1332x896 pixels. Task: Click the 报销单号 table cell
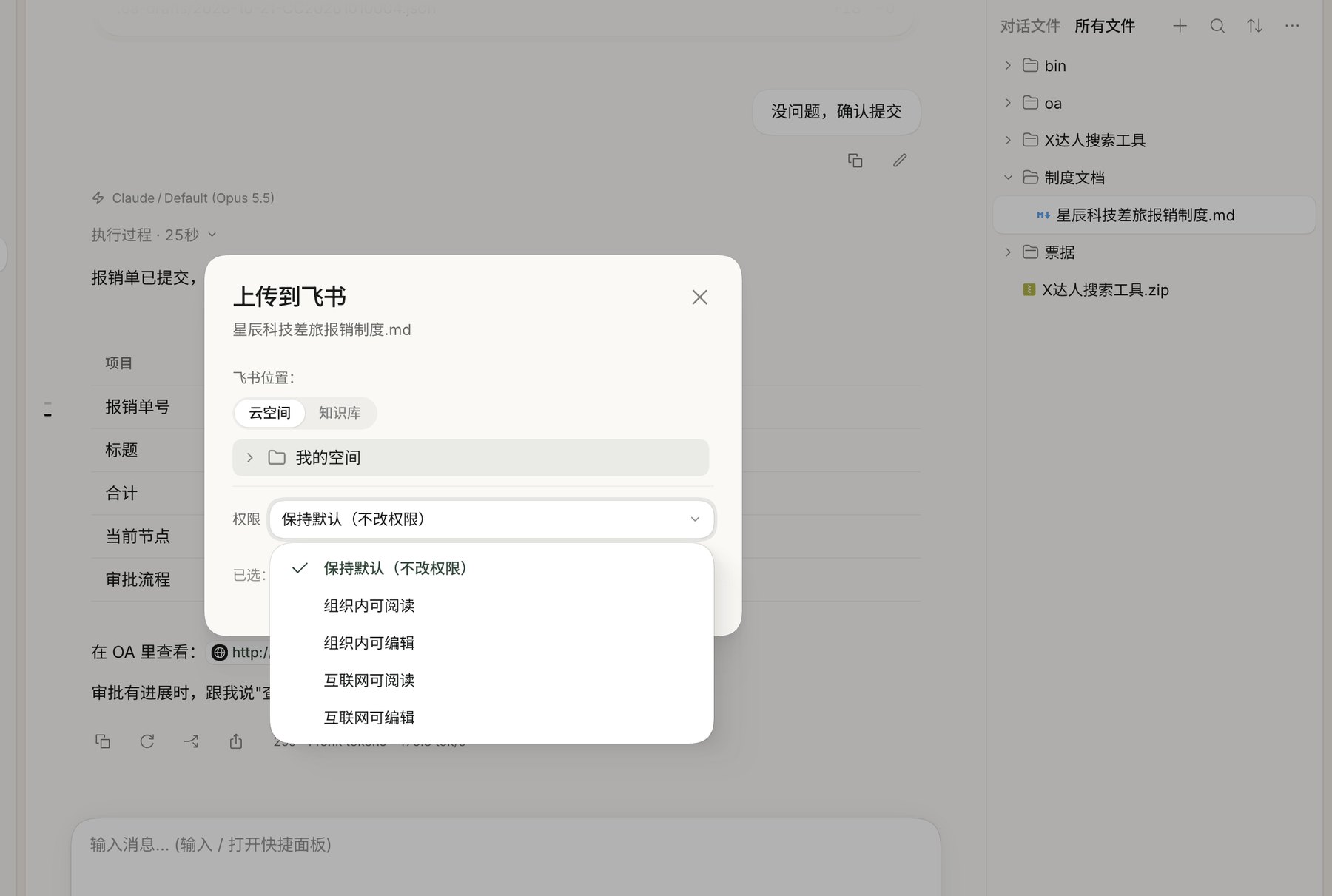tap(138, 407)
